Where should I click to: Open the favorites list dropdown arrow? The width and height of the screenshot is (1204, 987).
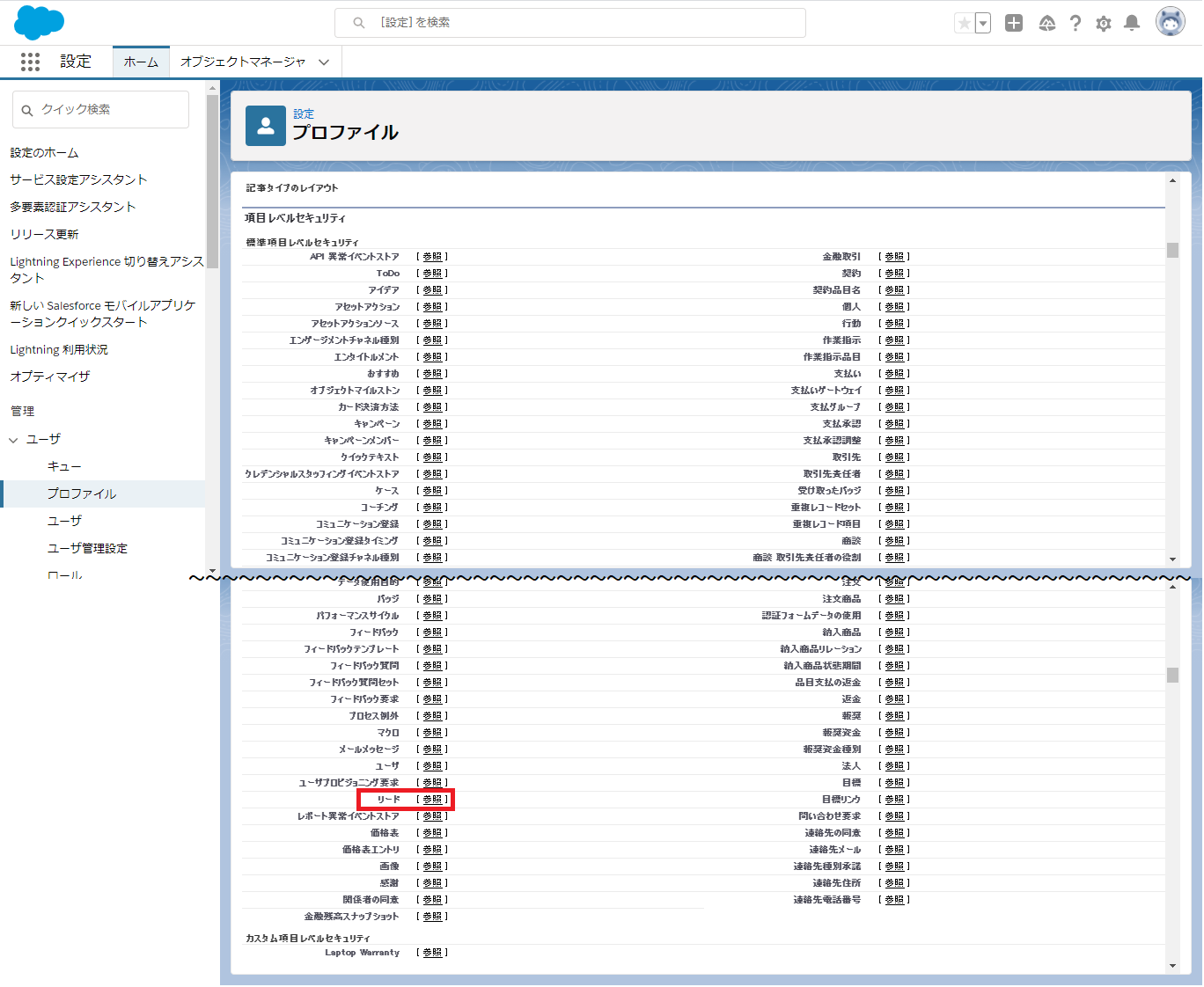click(x=983, y=23)
